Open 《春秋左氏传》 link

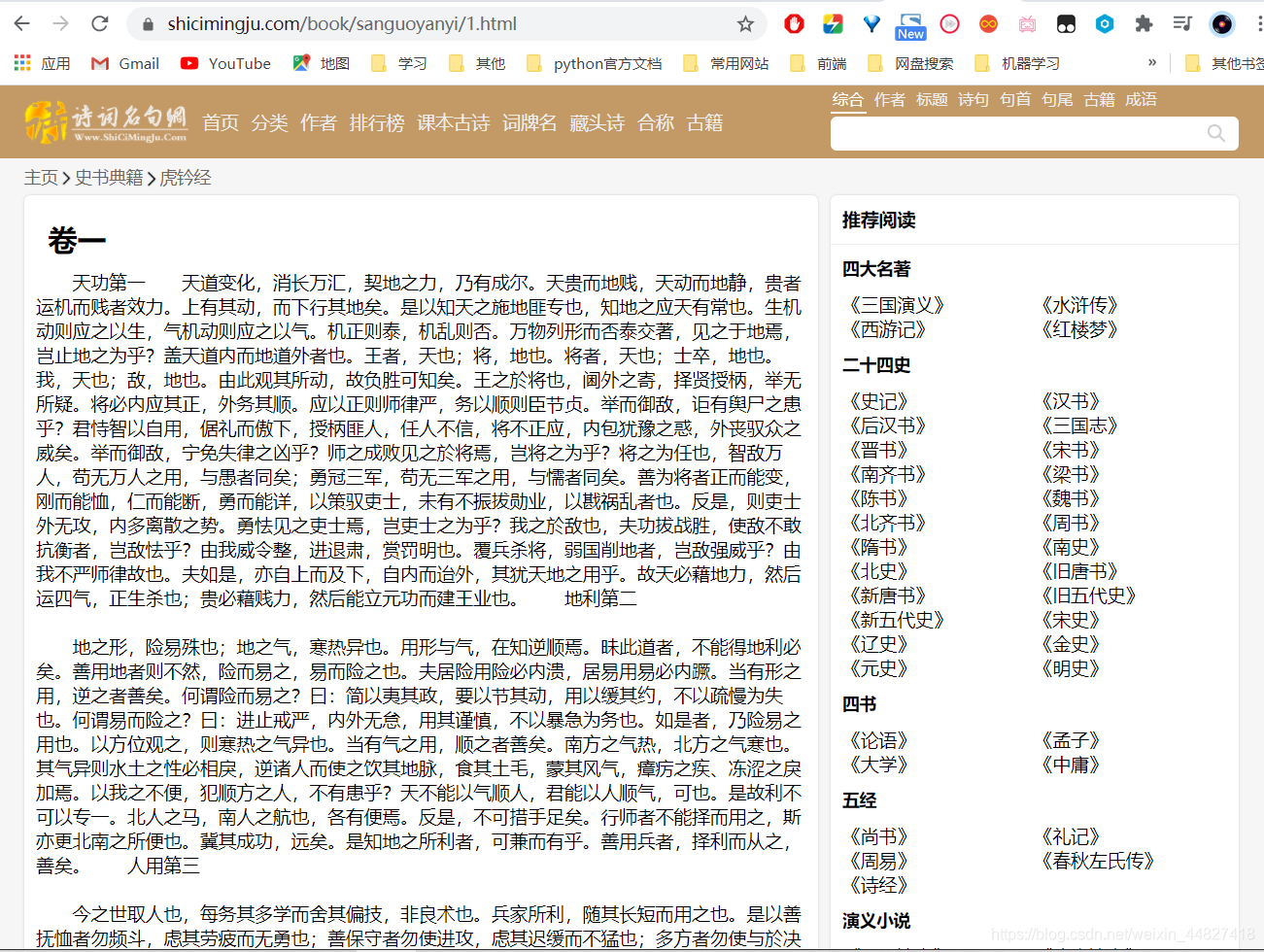[1096, 861]
